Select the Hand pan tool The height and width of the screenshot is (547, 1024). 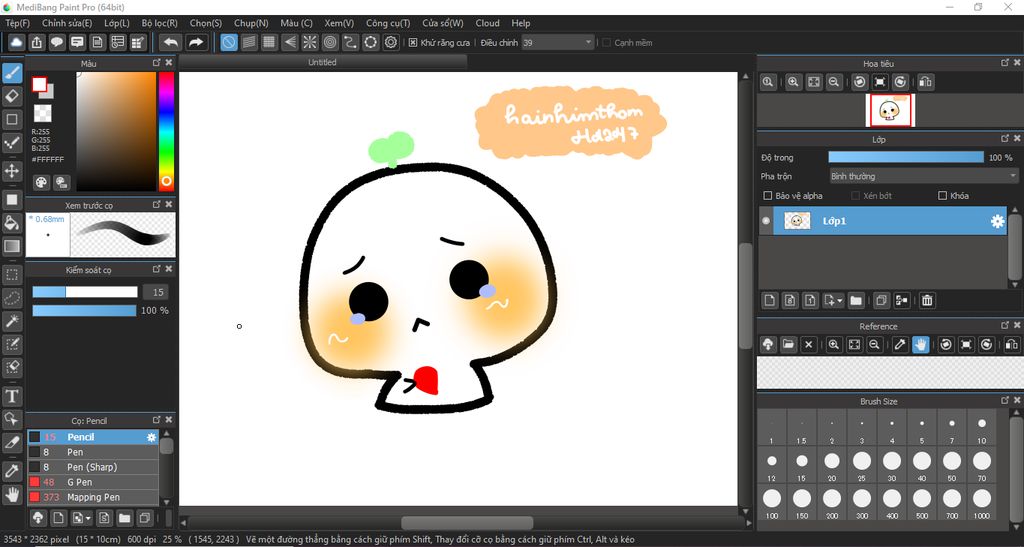coord(12,495)
